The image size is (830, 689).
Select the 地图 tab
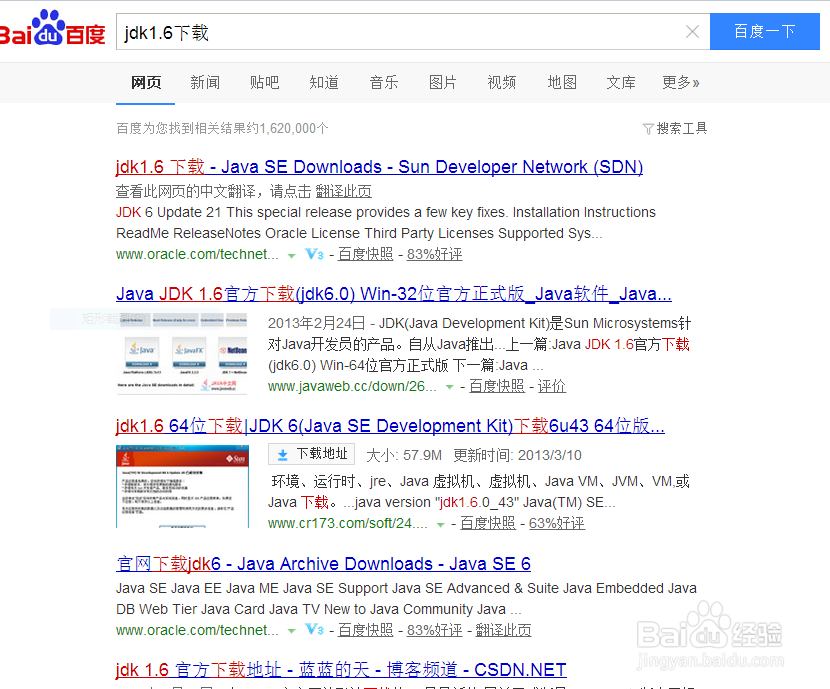click(562, 83)
